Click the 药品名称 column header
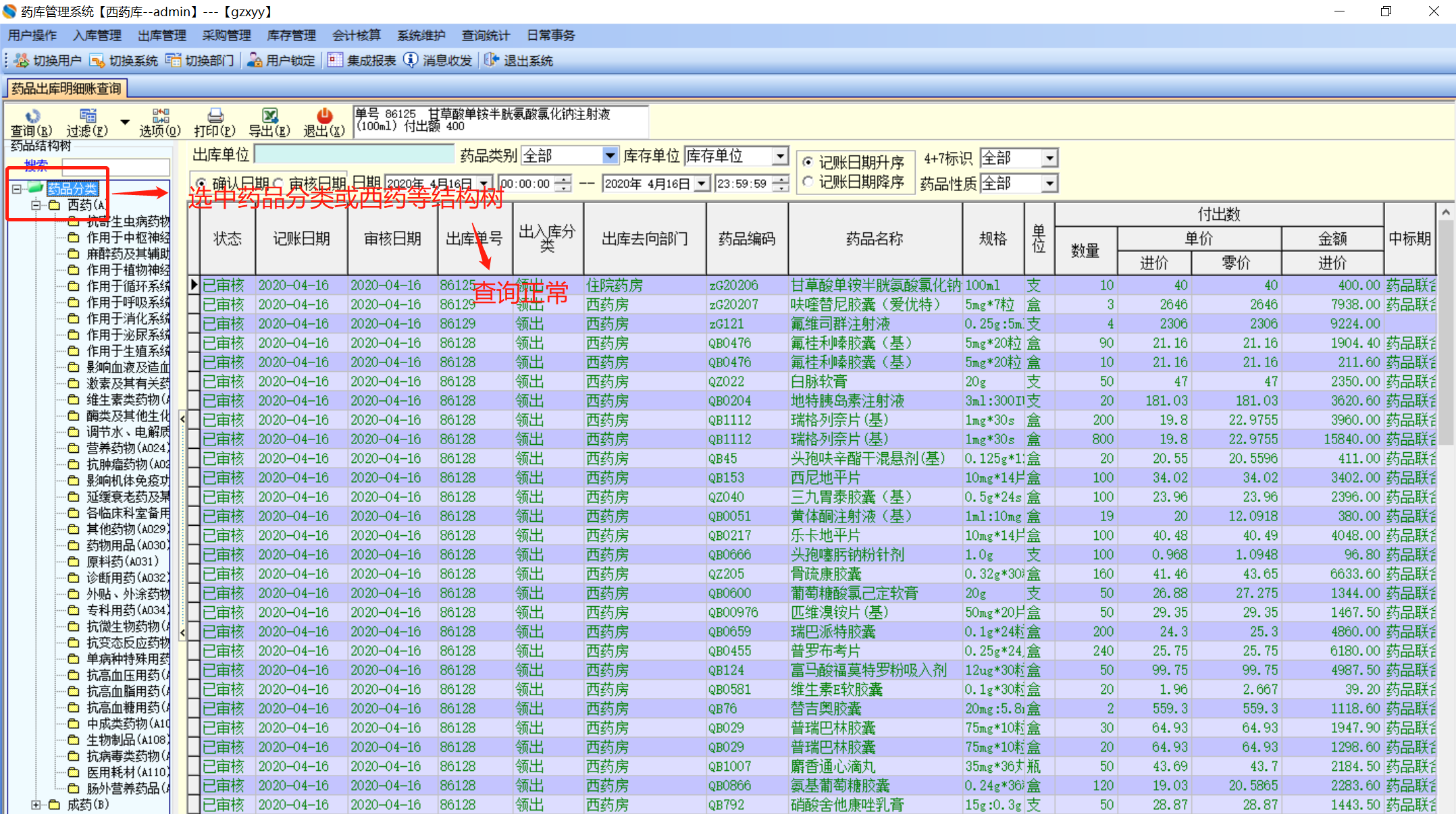This screenshot has height=814, width=1456. 875,238
